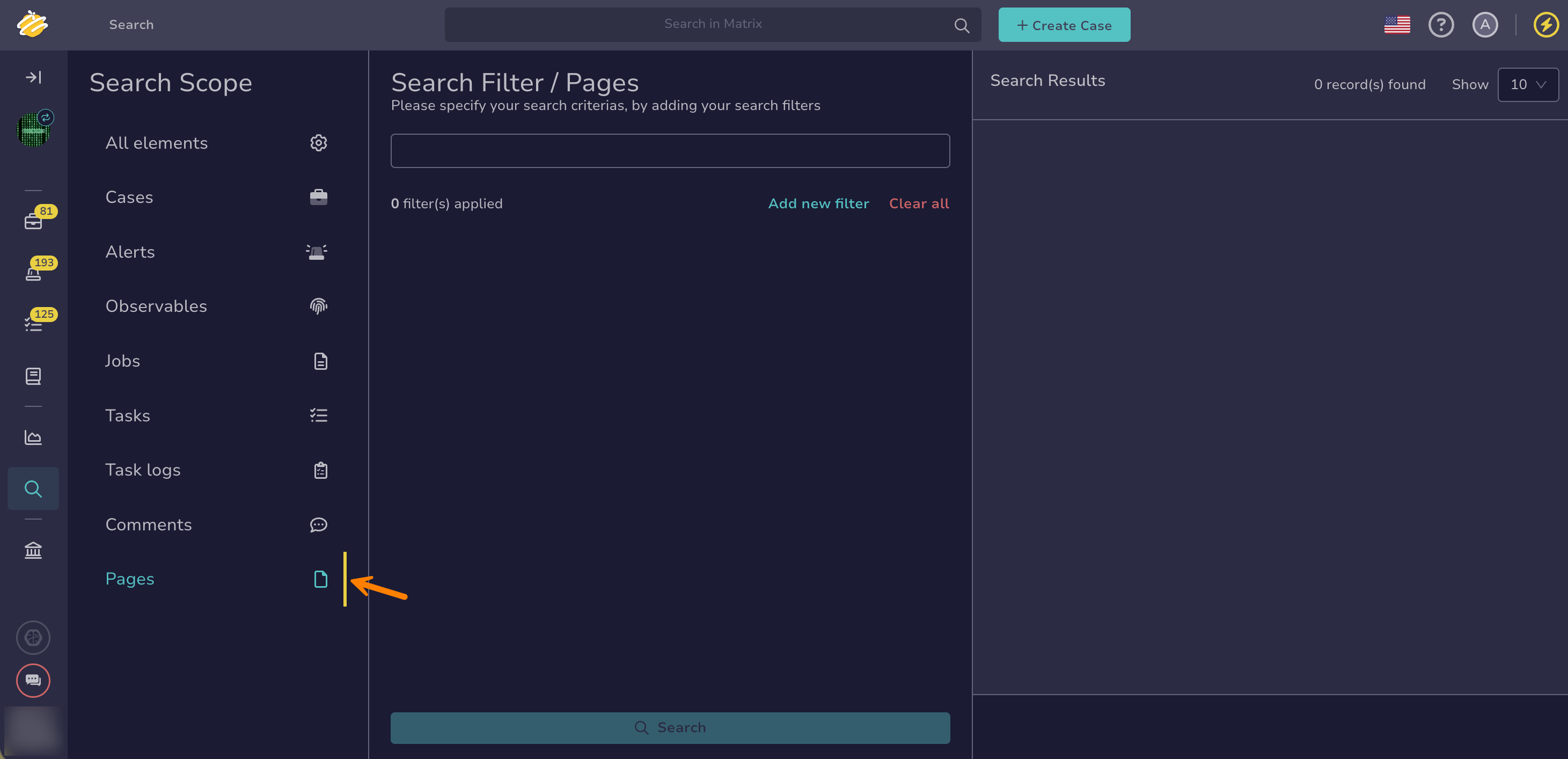The height and width of the screenshot is (759, 1568).
Task: Click the fingerprint icon next to Observables
Action: tap(319, 306)
